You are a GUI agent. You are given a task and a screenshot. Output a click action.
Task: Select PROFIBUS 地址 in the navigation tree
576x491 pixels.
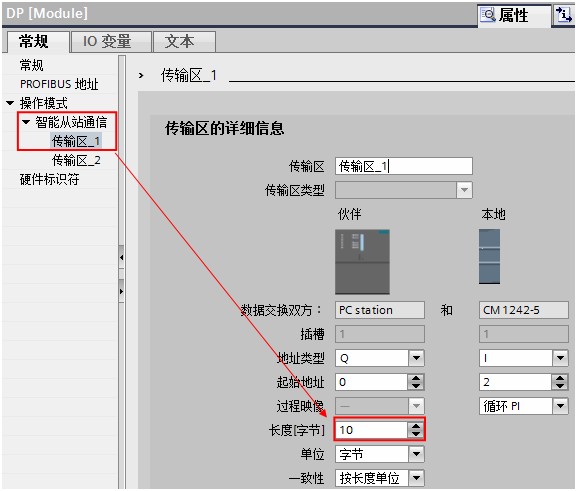(x=59, y=84)
